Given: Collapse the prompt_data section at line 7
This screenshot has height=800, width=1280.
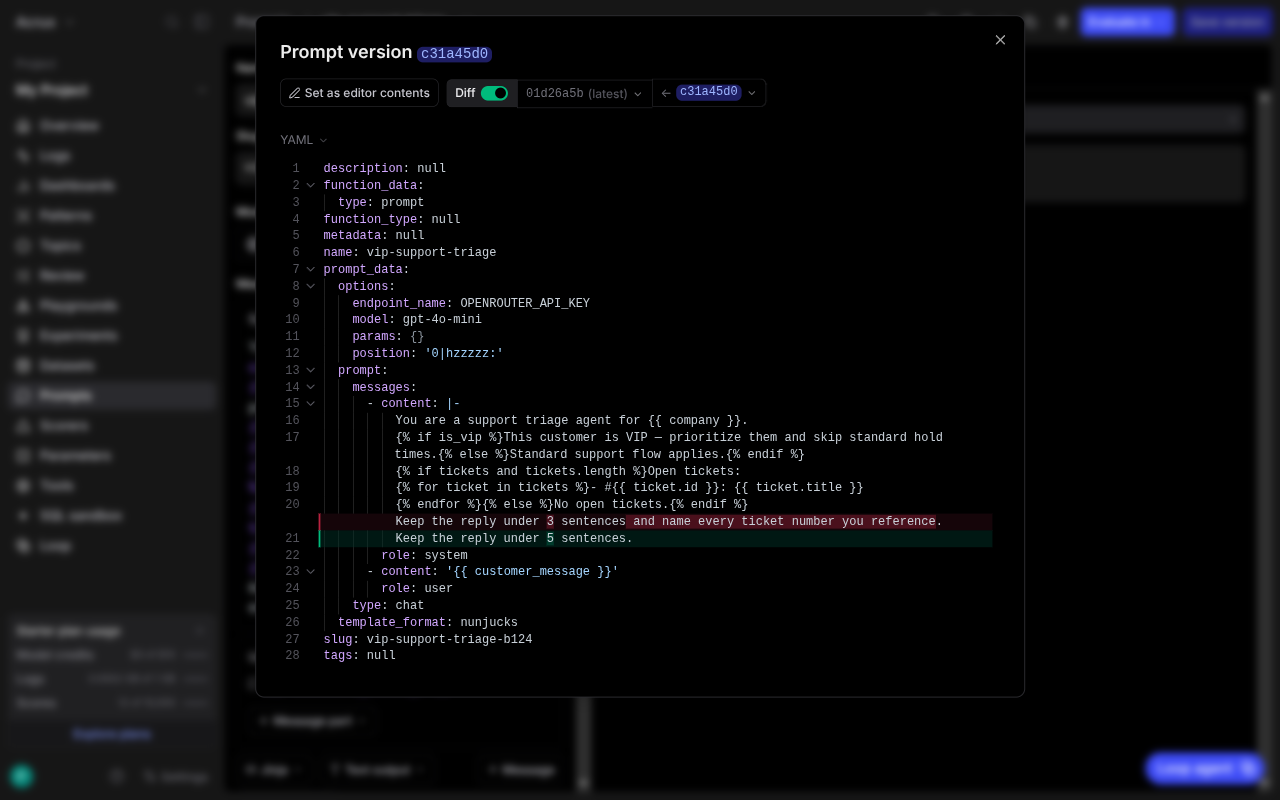Looking at the screenshot, I should point(310,270).
